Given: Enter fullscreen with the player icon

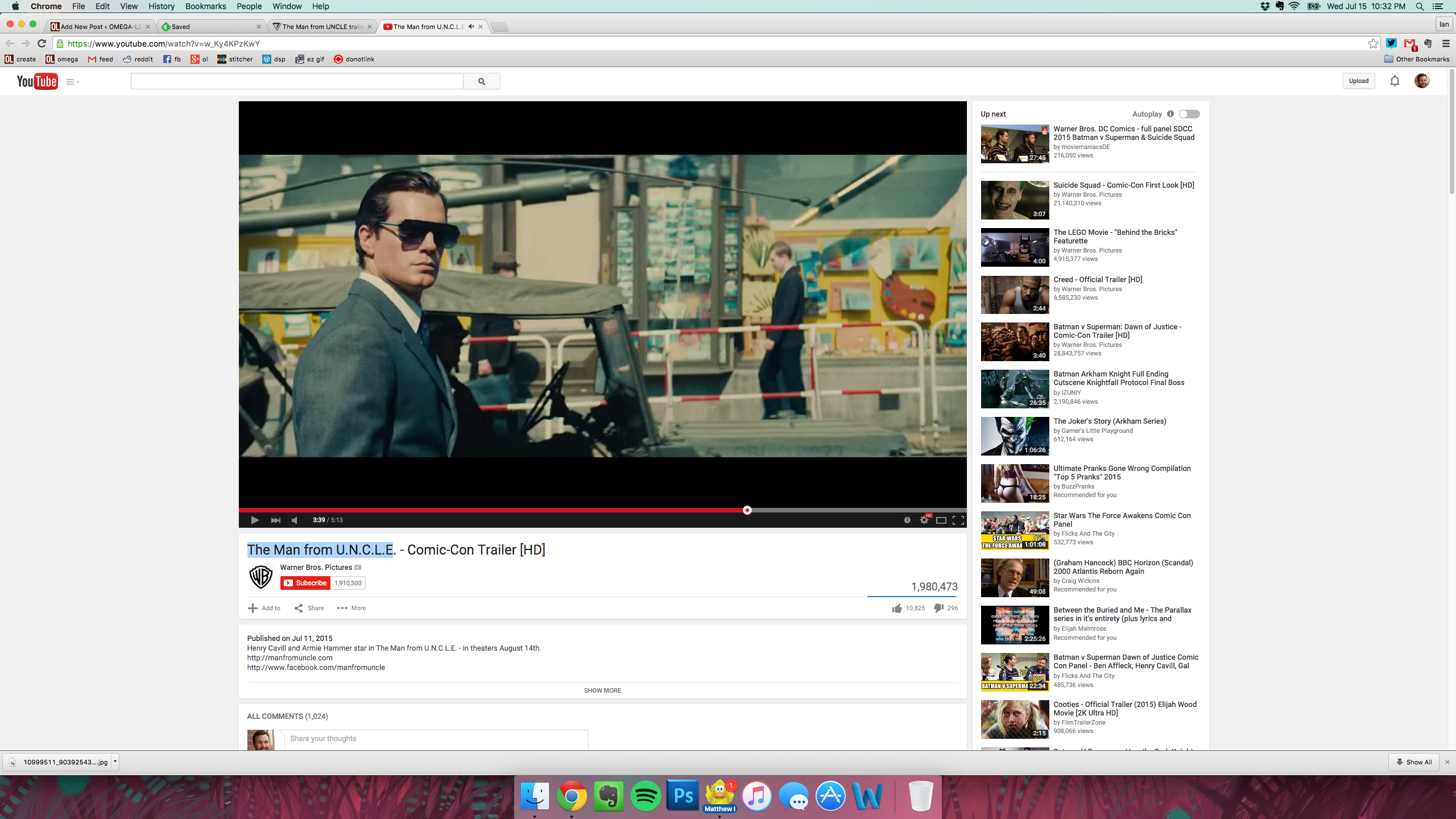Looking at the screenshot, I should [958, 520].
